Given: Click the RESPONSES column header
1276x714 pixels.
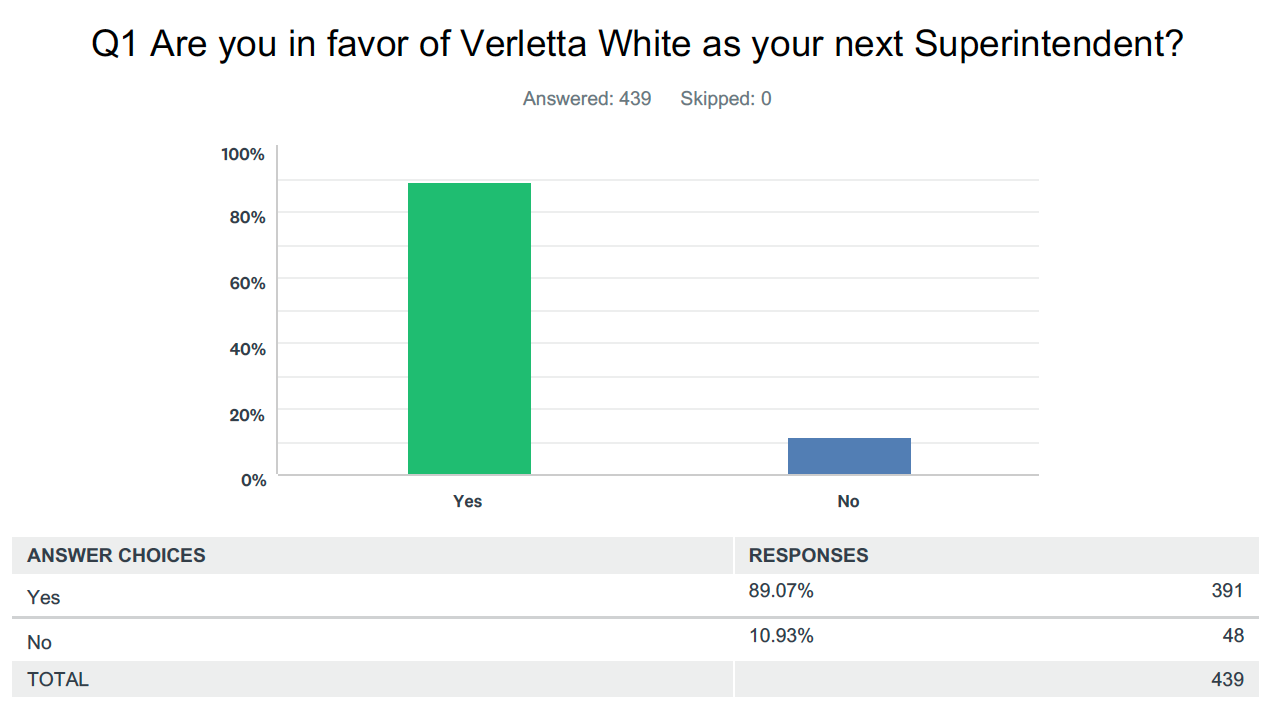Looking at the screenshot, I should [x=809, y=555].
